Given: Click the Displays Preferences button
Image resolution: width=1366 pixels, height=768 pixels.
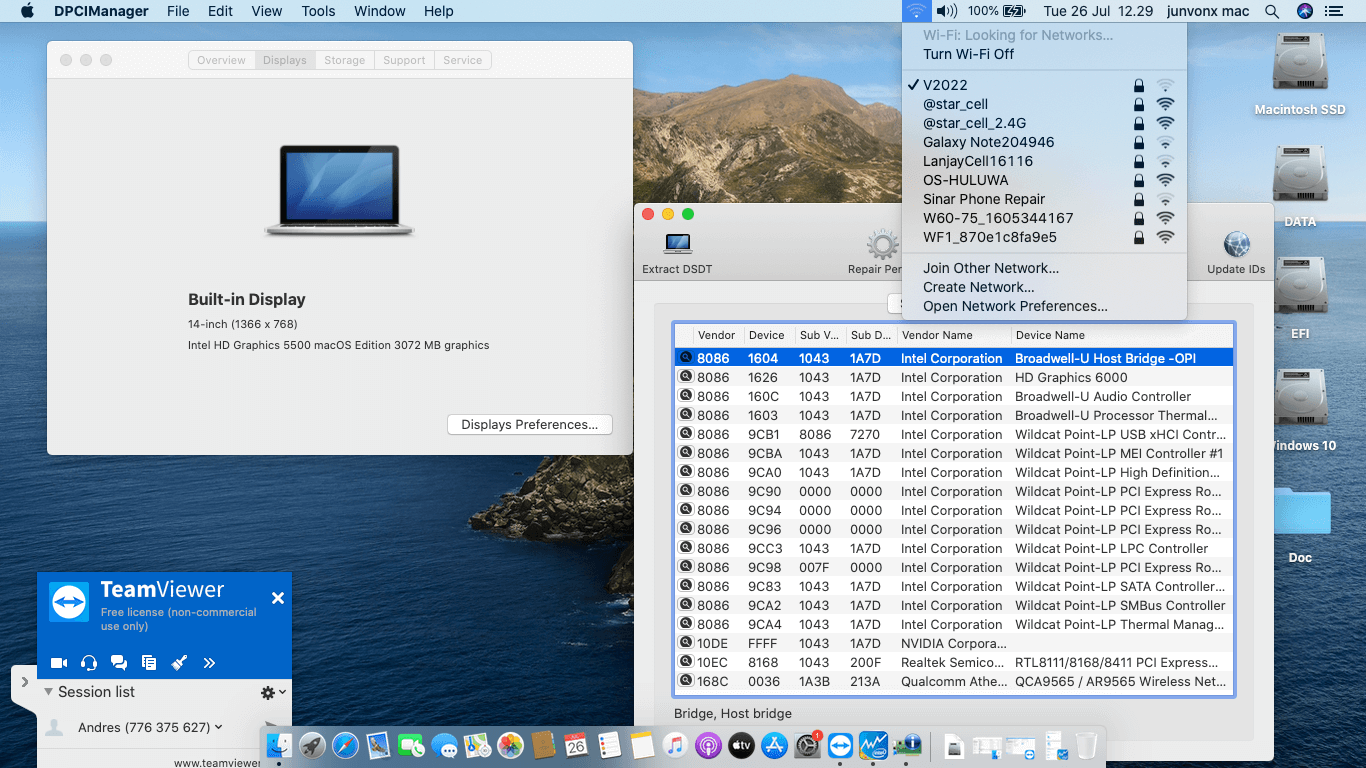Looking at the screenshot, I should [x=529, y=424].
